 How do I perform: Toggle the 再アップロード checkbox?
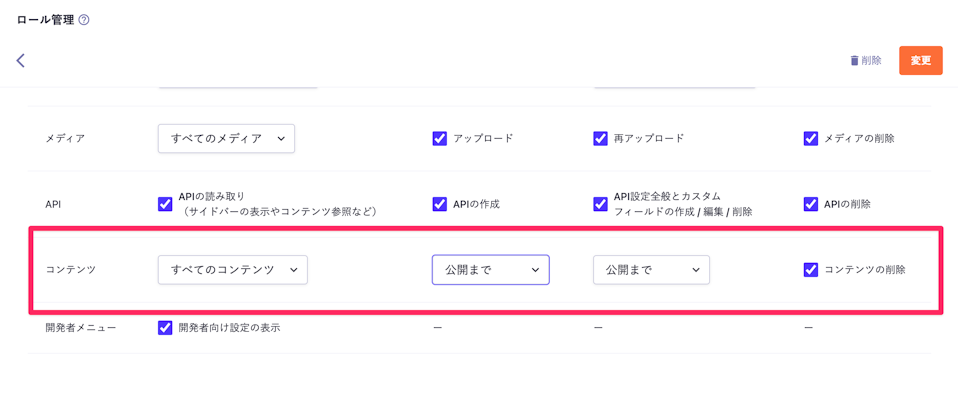(600, 138)
